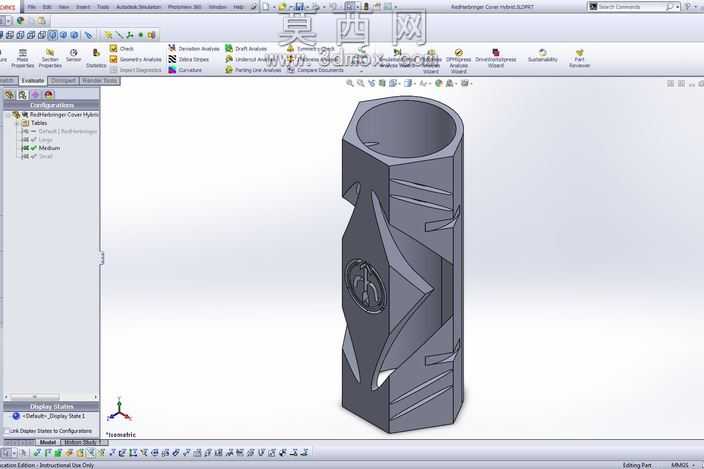Open the Autodesk Simulation menu
Viewport: 704px width, 469px height.
pos(138,7)
